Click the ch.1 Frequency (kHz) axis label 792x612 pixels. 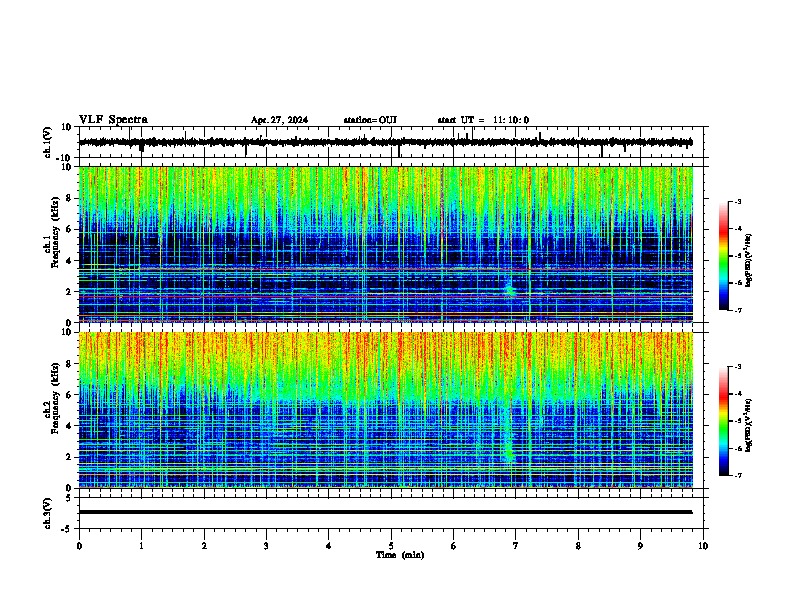click(52, 233)
